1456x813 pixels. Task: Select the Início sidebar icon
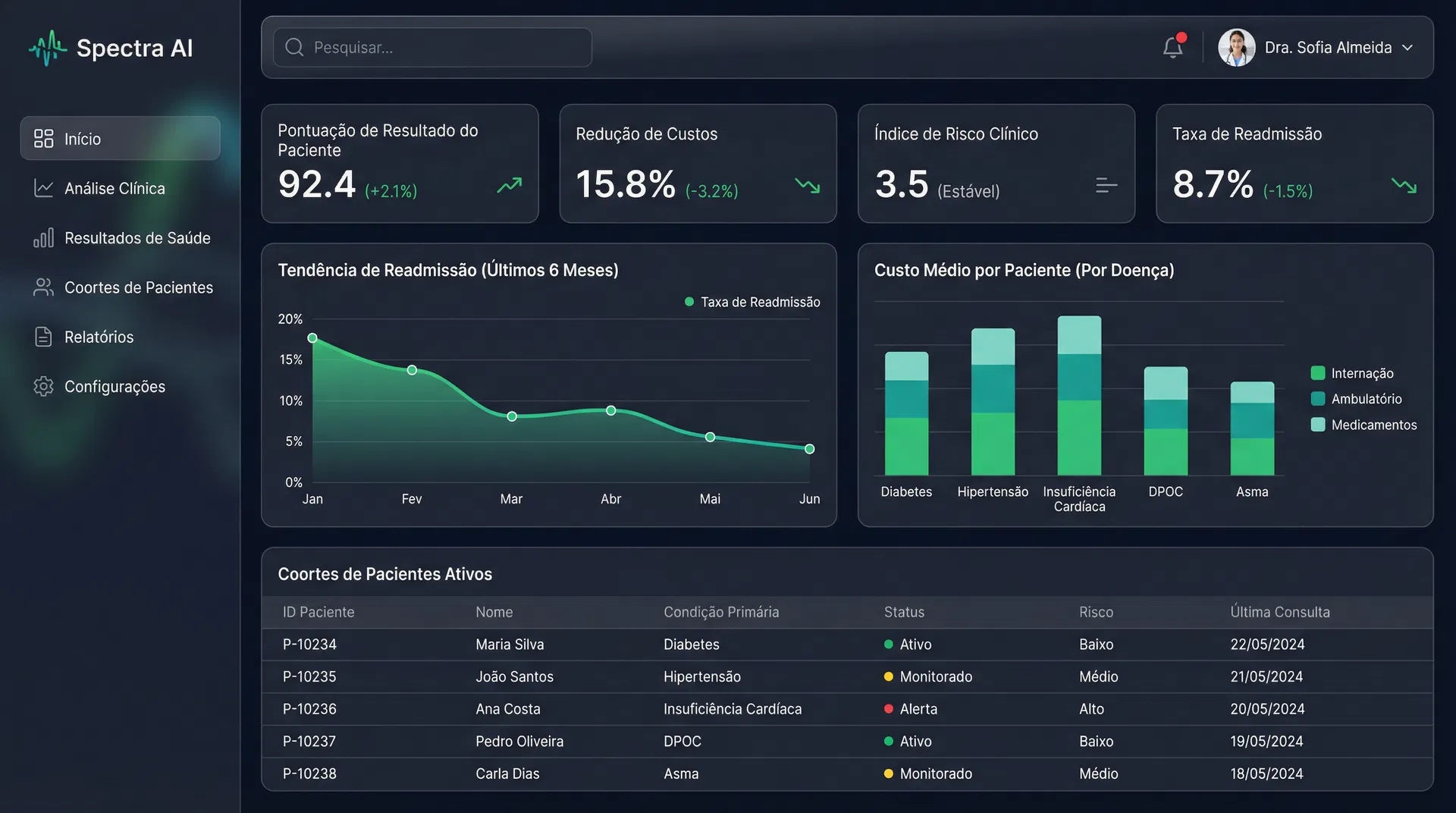pyautogui.click(x=43, y=138)
